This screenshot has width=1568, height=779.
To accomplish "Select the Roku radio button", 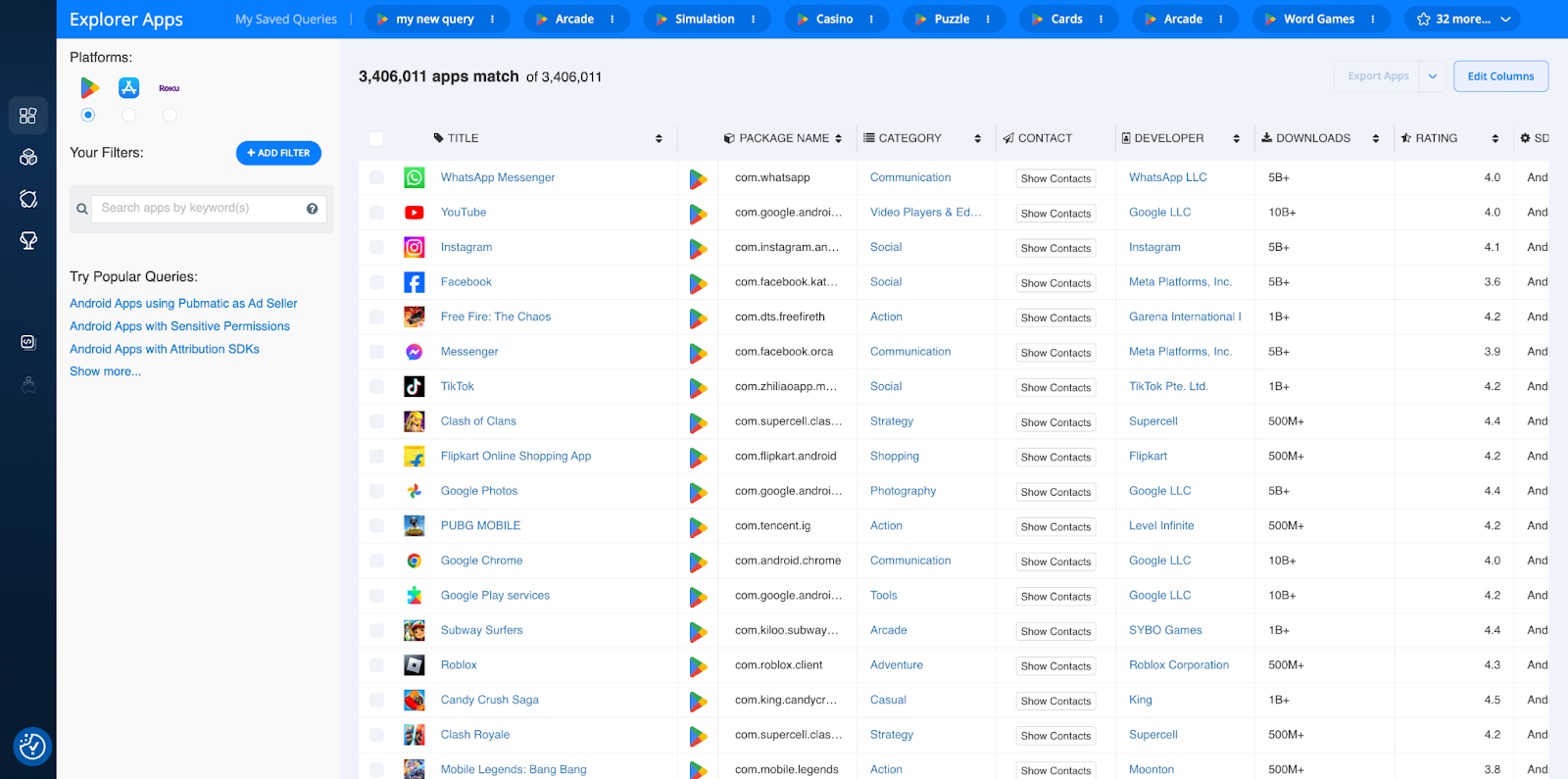I will pos(170,115).
